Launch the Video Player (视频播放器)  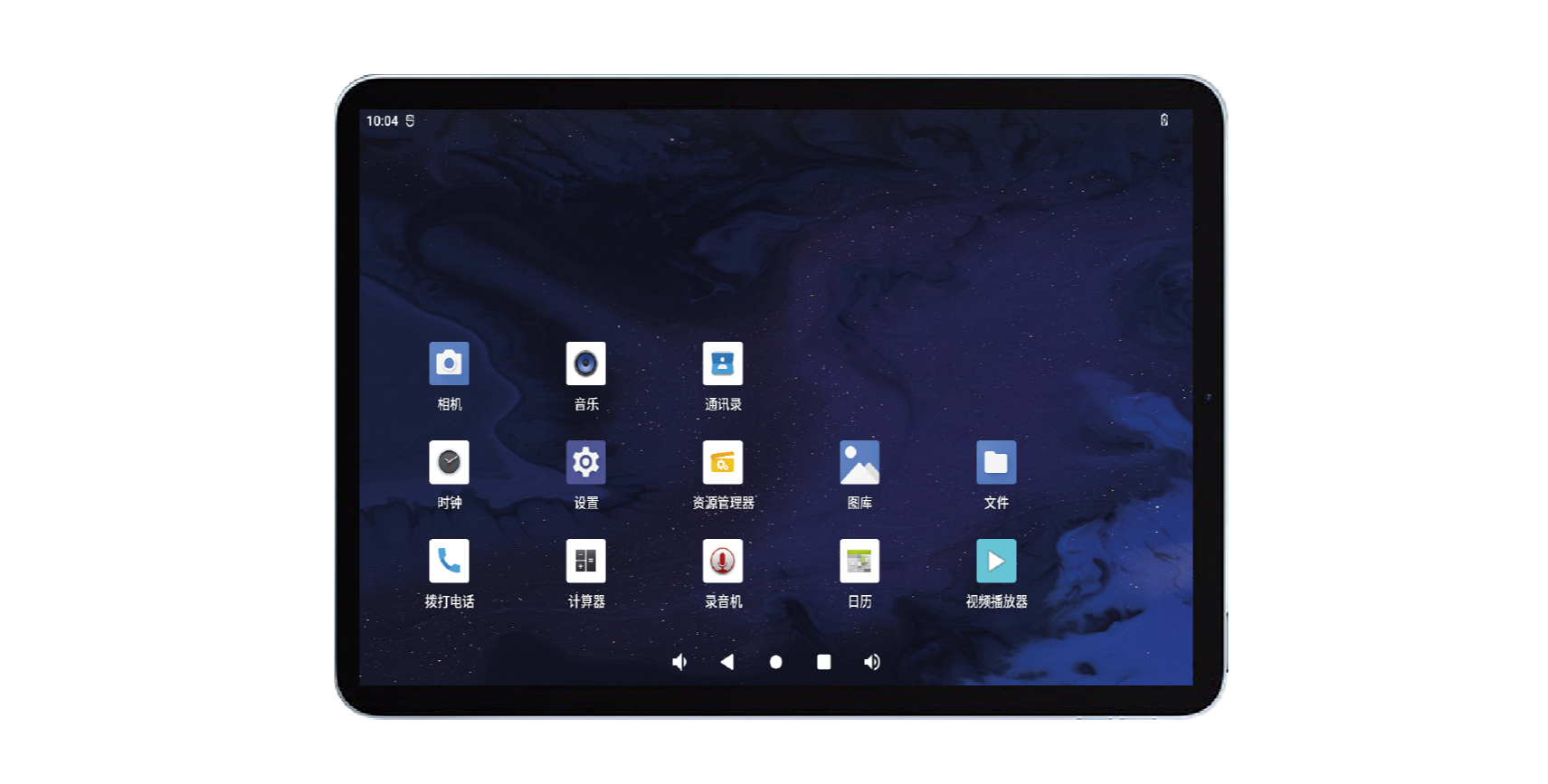[995, 561]
